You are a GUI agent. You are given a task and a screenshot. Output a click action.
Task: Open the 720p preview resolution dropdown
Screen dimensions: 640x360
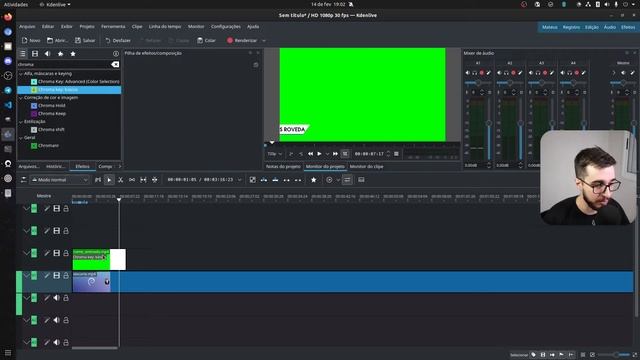point(274,154)
